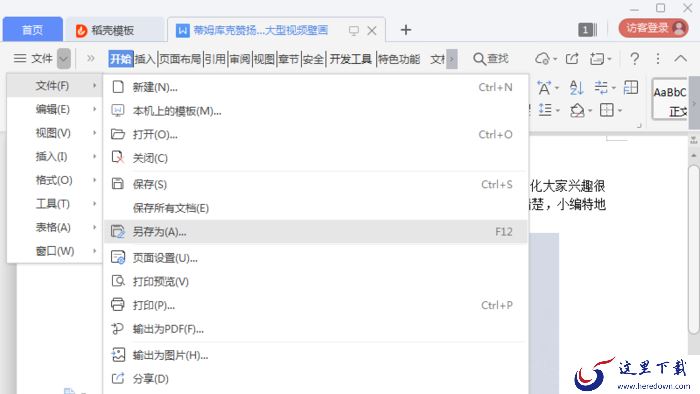Click the hamburger menu icon beside 文件
Viewport: 700px width, 394px height.
(20, 58)
